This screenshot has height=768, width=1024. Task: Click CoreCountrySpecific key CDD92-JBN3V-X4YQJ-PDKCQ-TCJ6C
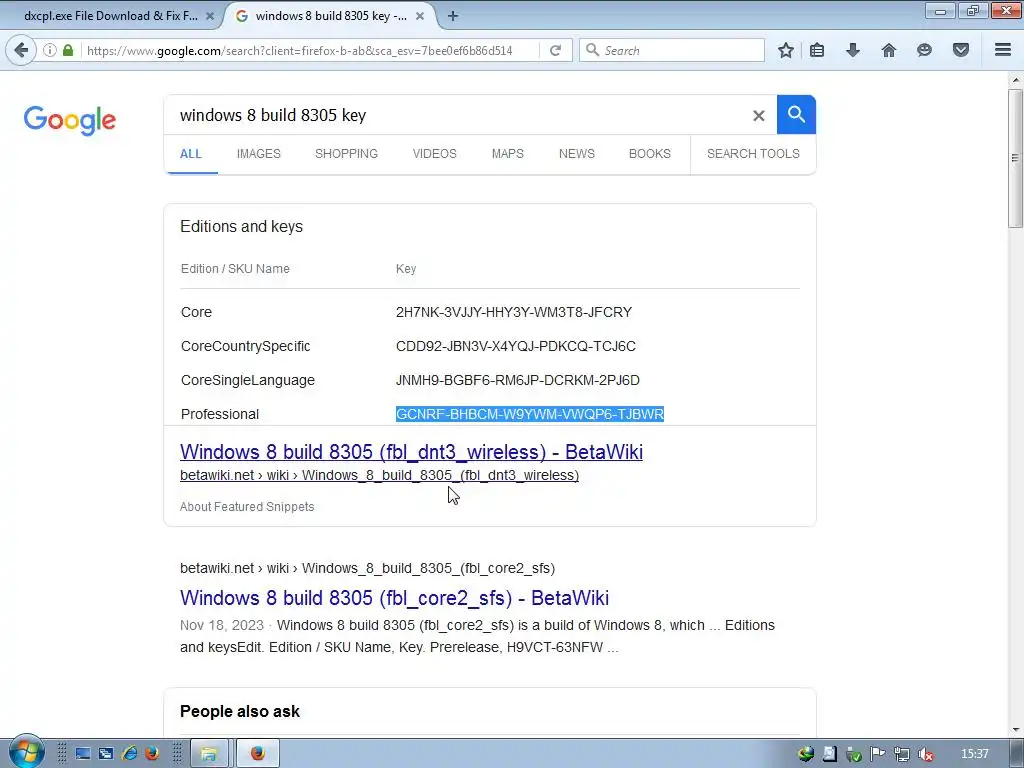(x=516, y=346)
